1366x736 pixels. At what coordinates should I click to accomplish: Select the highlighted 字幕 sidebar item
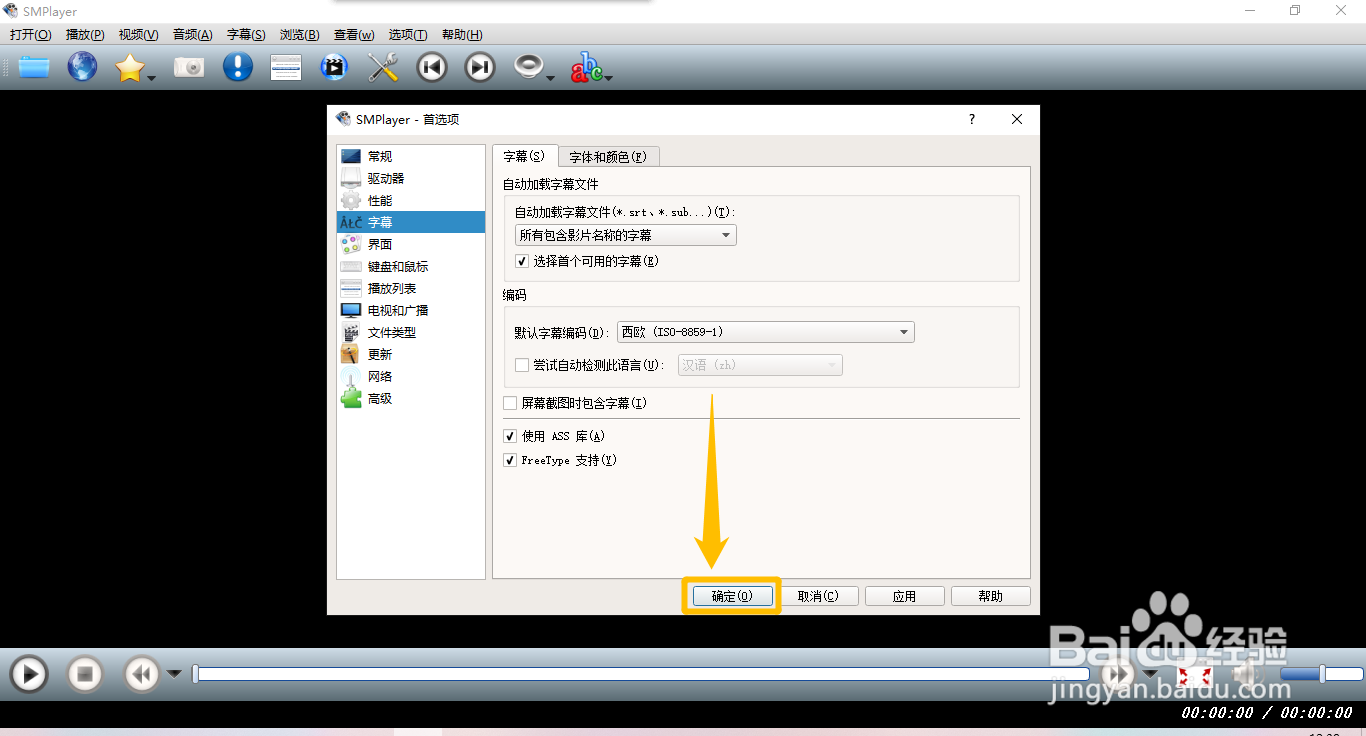point(411,222)
